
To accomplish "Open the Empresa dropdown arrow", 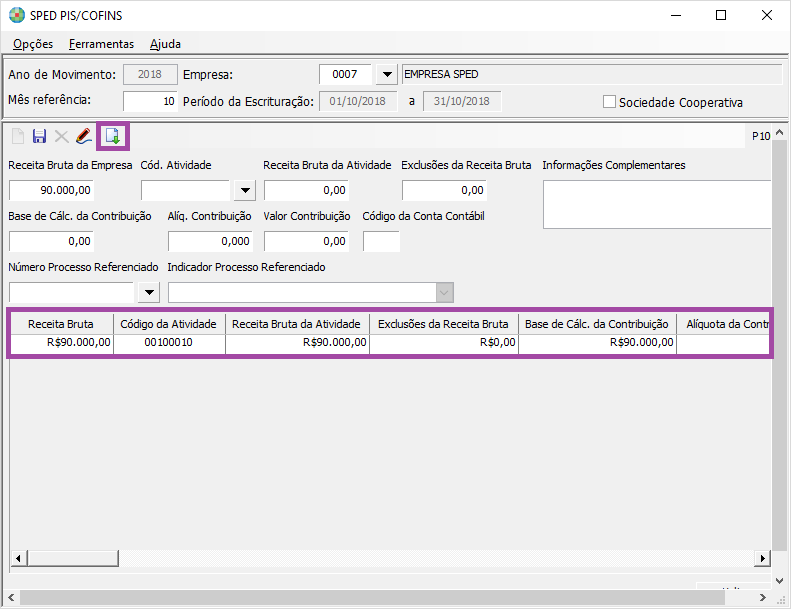I will tap(387, 75).
